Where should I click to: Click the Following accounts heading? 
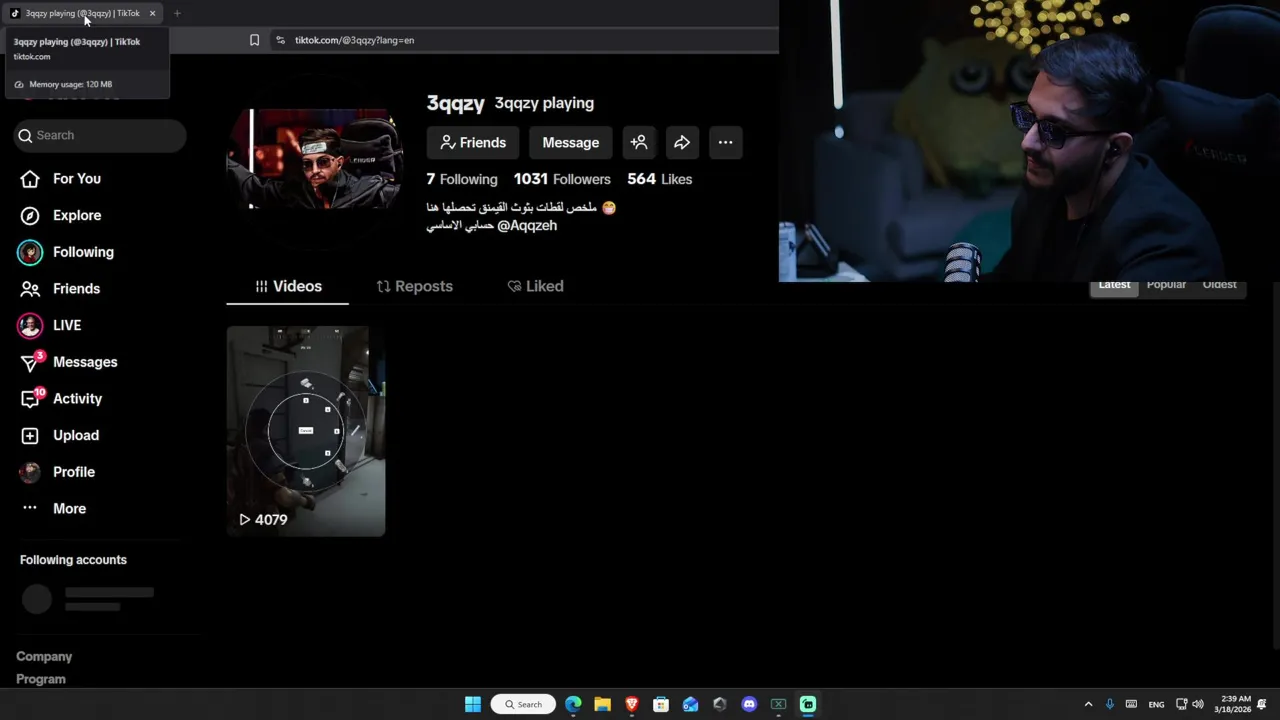tap(73, 560)
